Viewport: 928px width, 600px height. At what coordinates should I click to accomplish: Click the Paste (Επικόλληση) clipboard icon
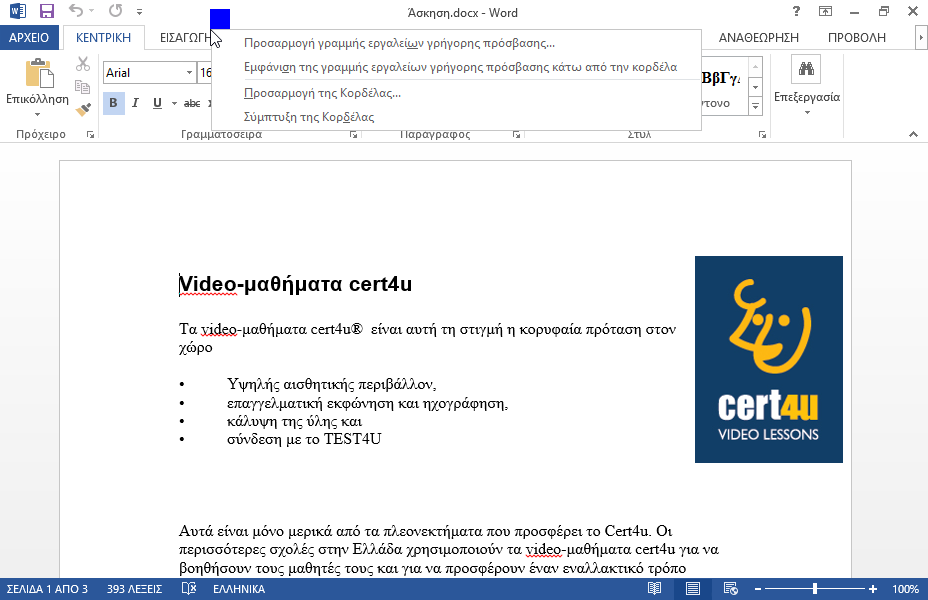[39, 74]
